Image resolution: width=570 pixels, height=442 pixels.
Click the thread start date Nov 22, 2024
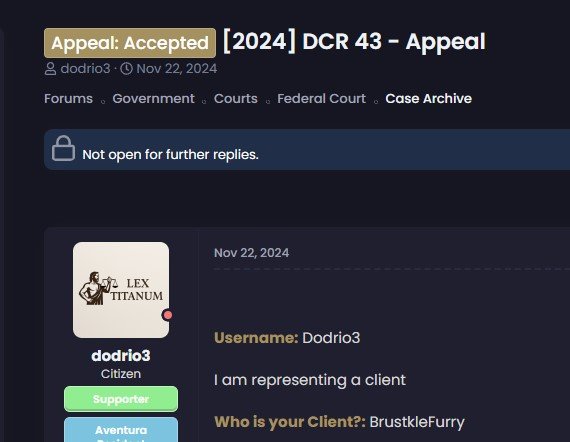(x=177, y=69)
